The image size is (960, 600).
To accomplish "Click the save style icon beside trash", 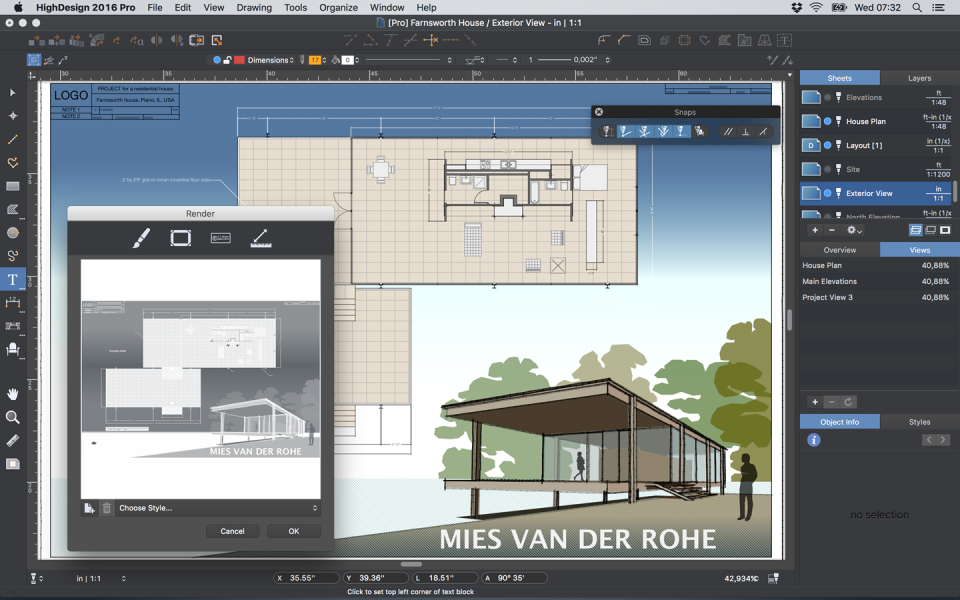I will (x=89, y=508).
